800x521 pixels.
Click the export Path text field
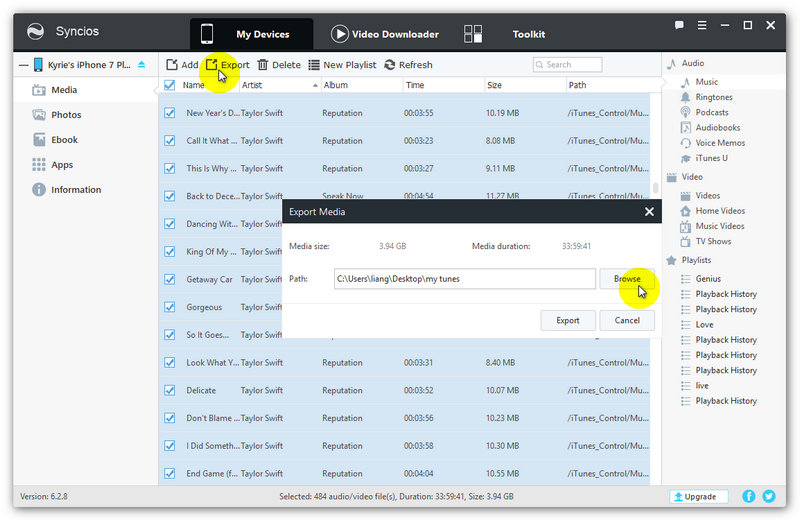pos(465,279)
